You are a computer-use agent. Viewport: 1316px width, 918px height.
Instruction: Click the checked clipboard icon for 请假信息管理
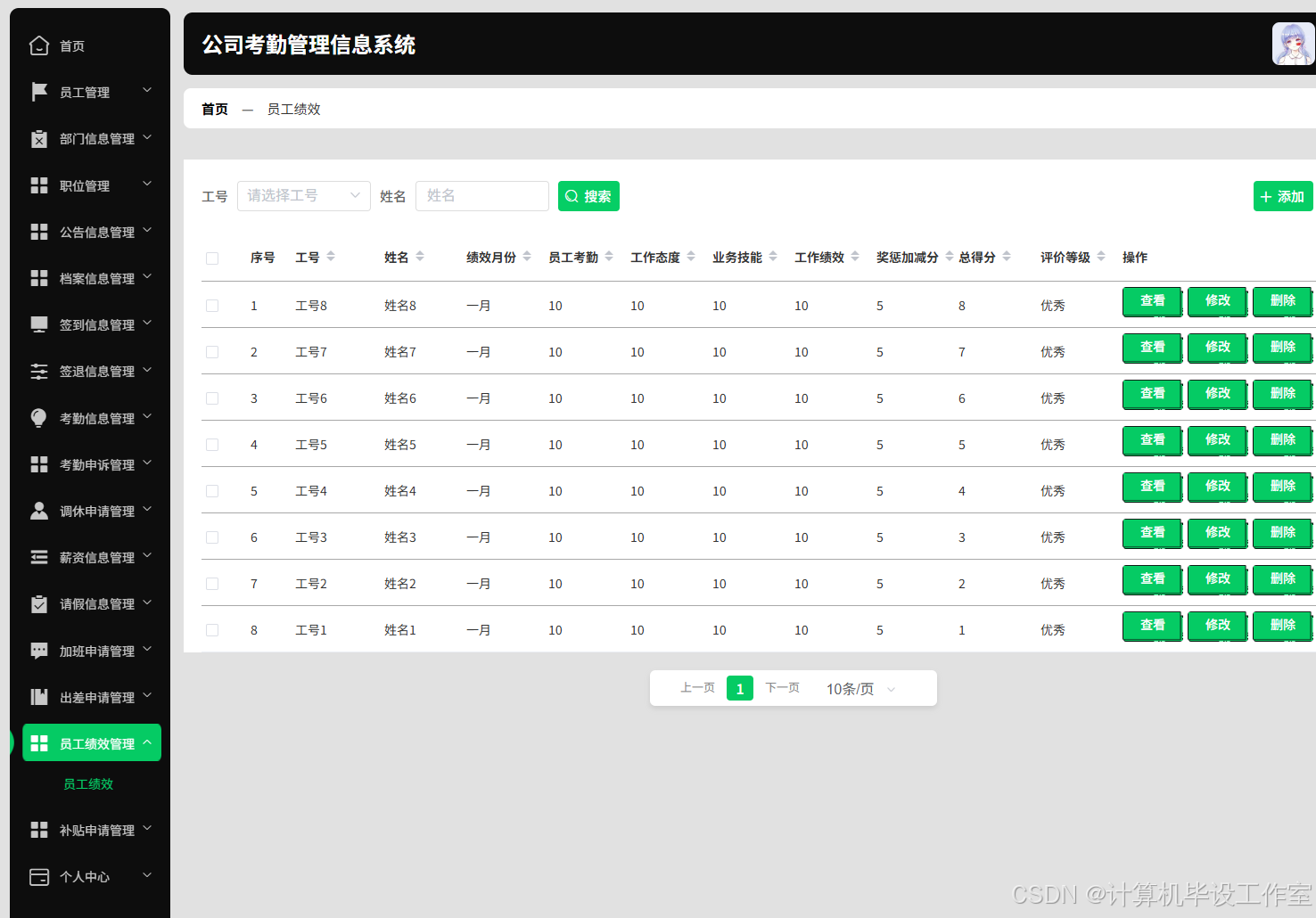point(39,603)
